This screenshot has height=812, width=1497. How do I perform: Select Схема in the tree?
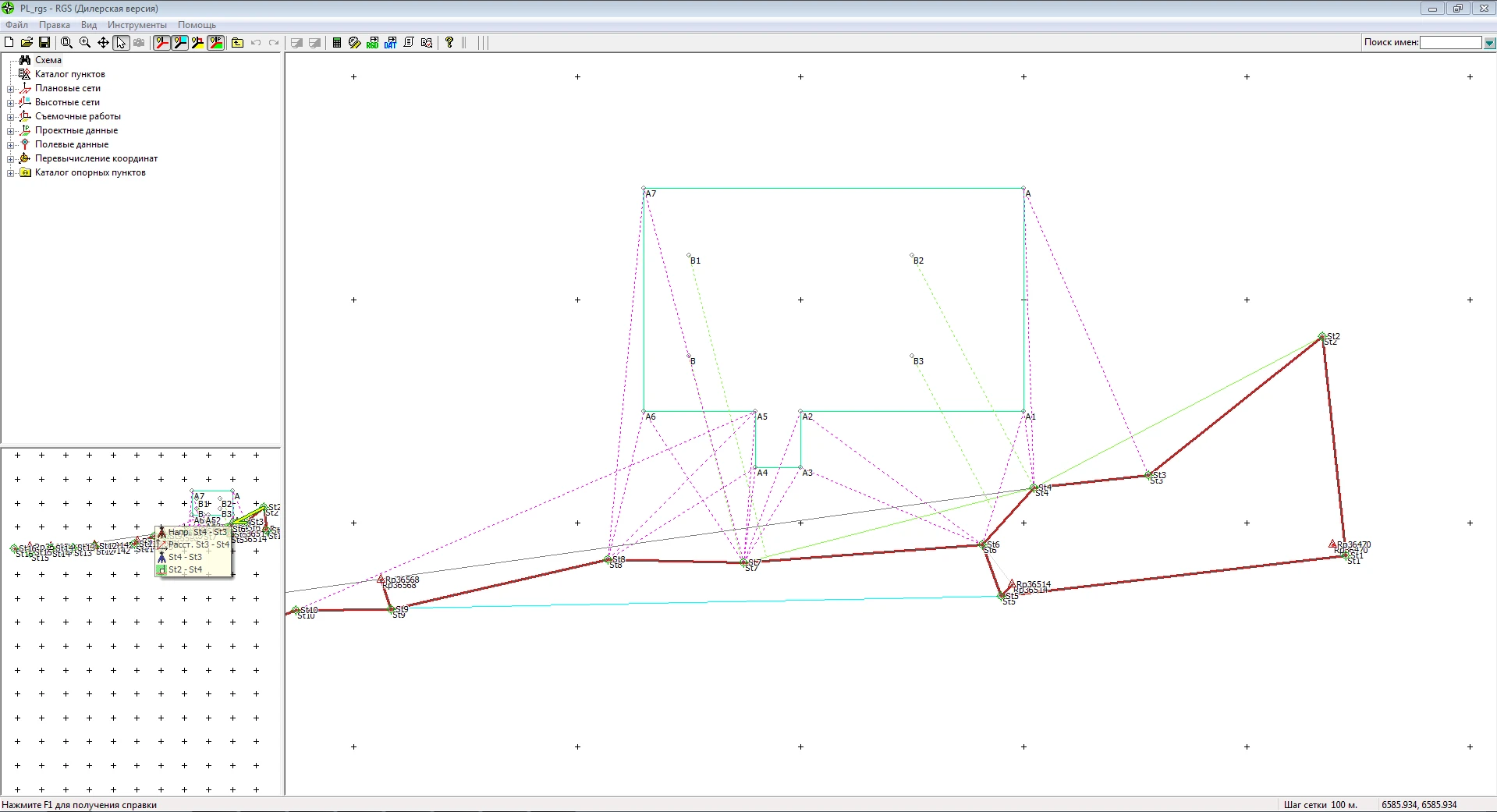coord(48,60)
